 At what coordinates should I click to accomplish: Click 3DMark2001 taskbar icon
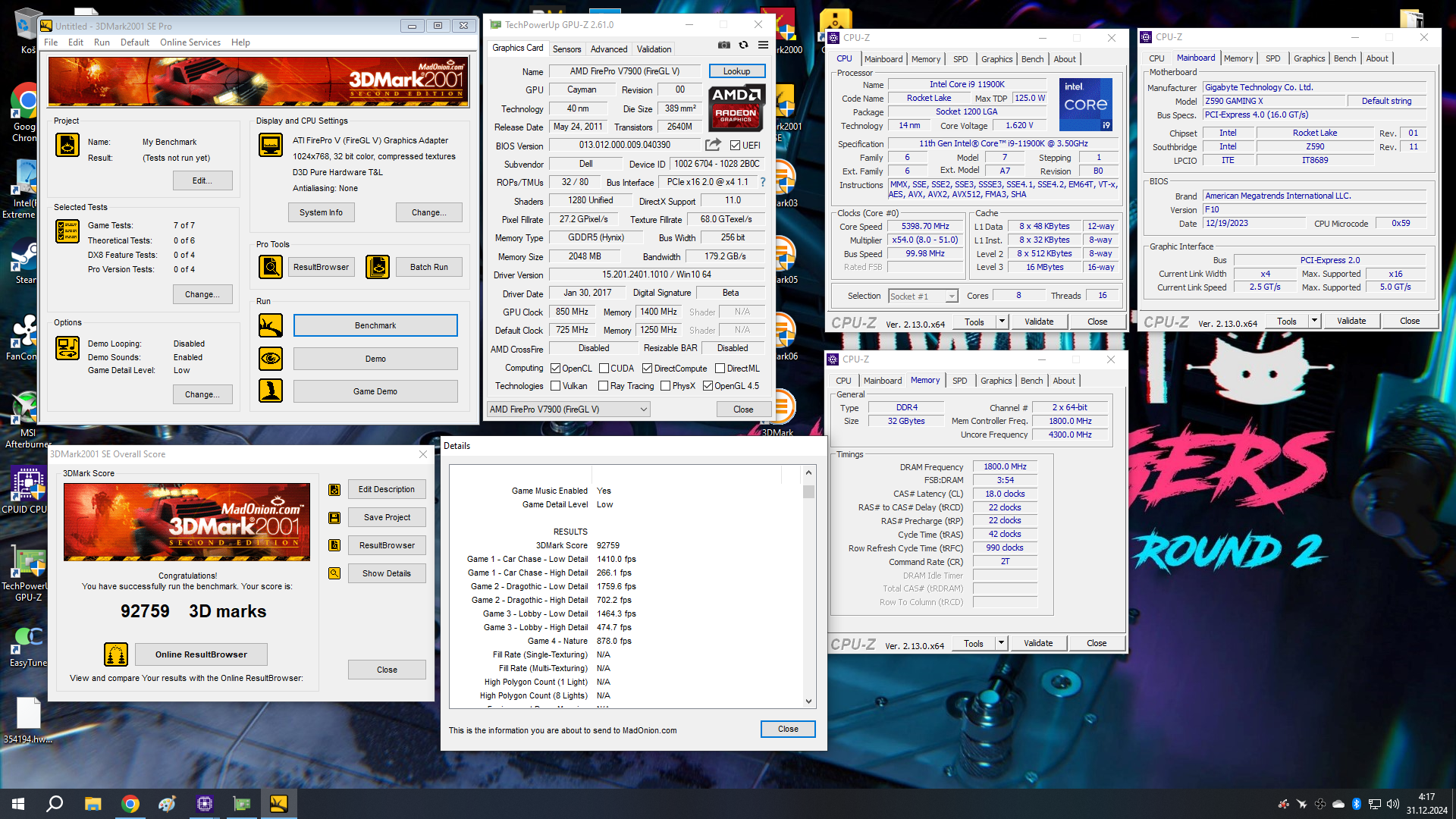click(x=278, y=804)
